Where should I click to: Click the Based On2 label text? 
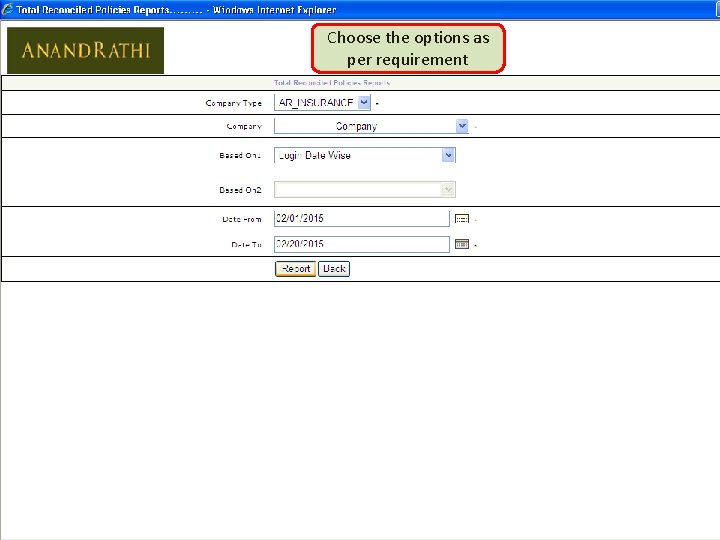pyautogui.click(x=240, y=190)
